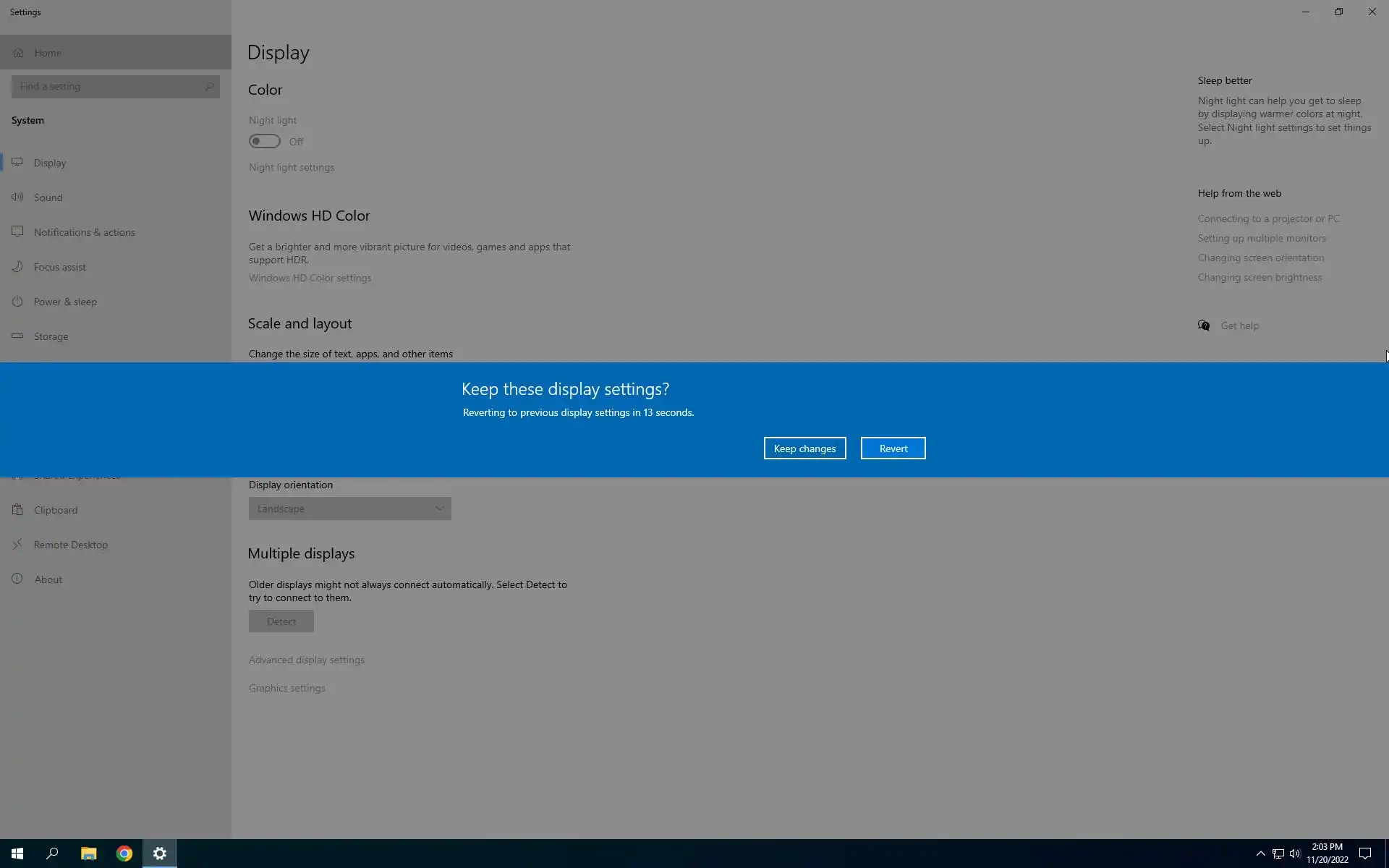Select Notifications & actions menu item
The image size is (1389, 868).
[84, 232]
